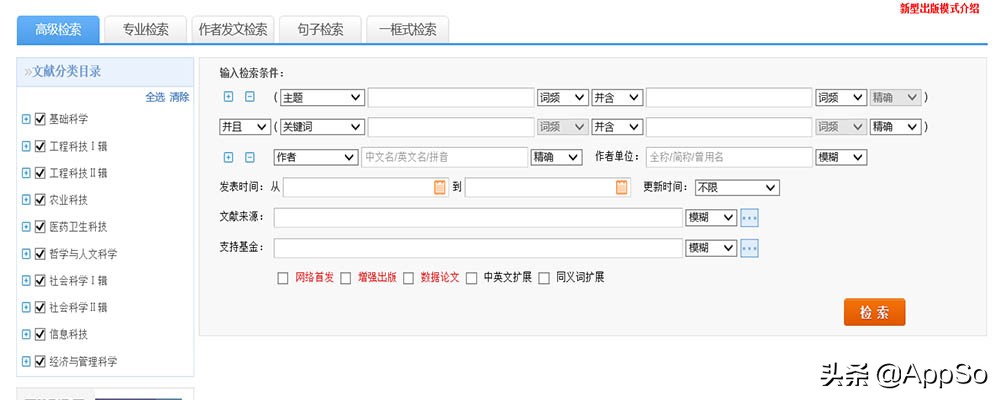Open the 关键词 field dropdown
Image resolution: width=1000 pixels, height=400 pixels.
[322, 127]
